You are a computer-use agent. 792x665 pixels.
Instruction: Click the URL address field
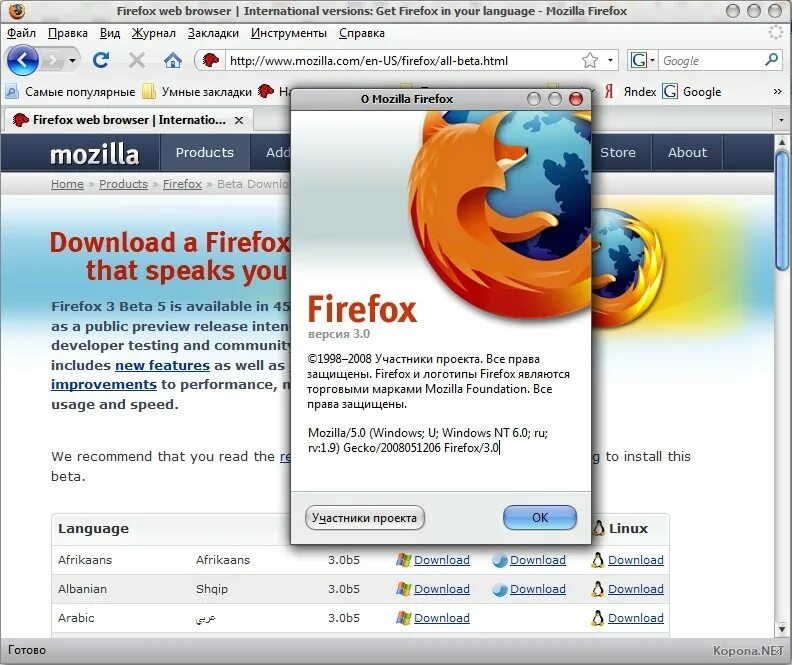[402, 61]
